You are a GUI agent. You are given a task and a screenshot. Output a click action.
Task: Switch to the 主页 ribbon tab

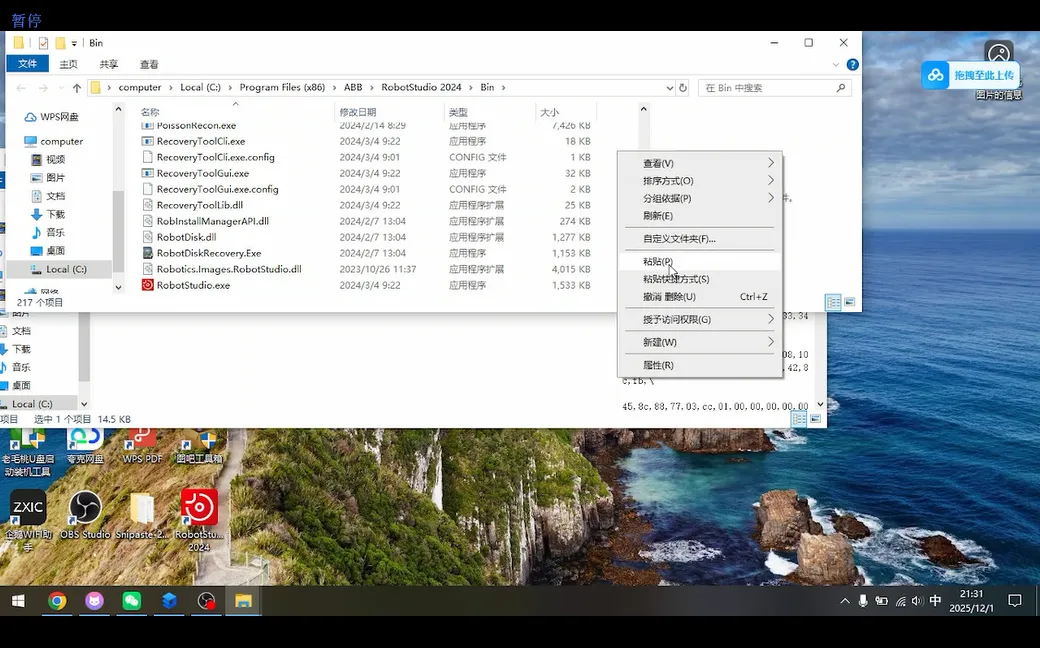tap(68, 64)
